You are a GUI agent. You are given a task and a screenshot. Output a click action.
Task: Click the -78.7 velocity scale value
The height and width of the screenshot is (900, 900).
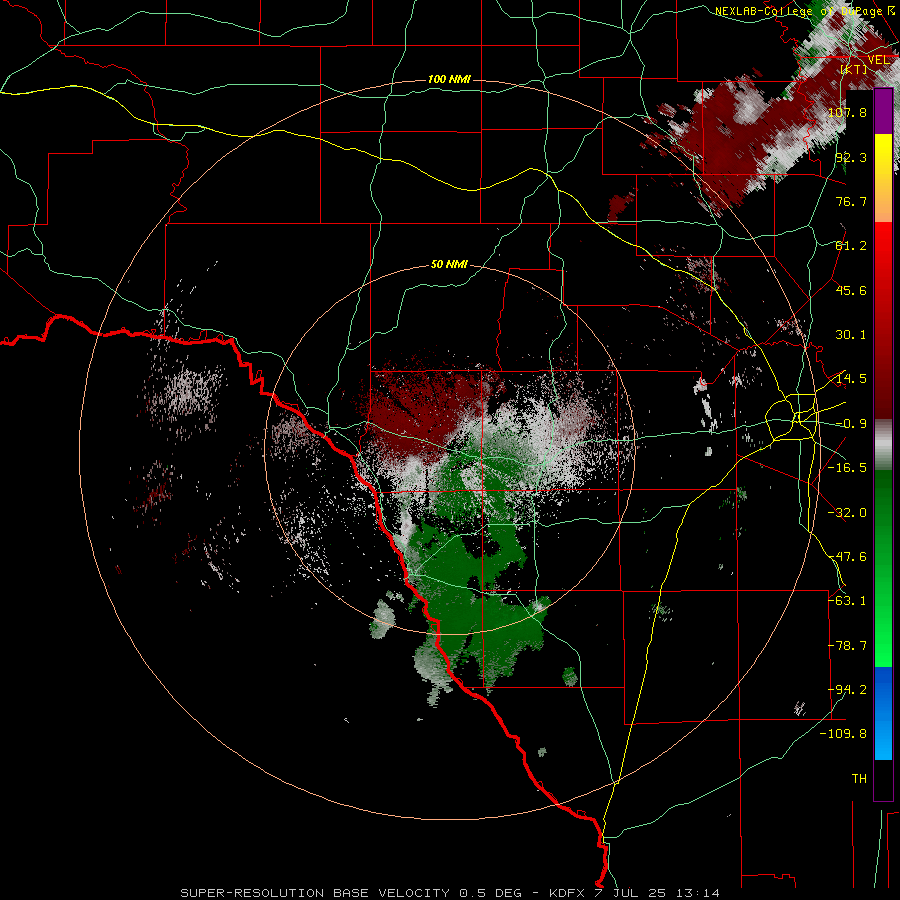click(x=847, y=646)
